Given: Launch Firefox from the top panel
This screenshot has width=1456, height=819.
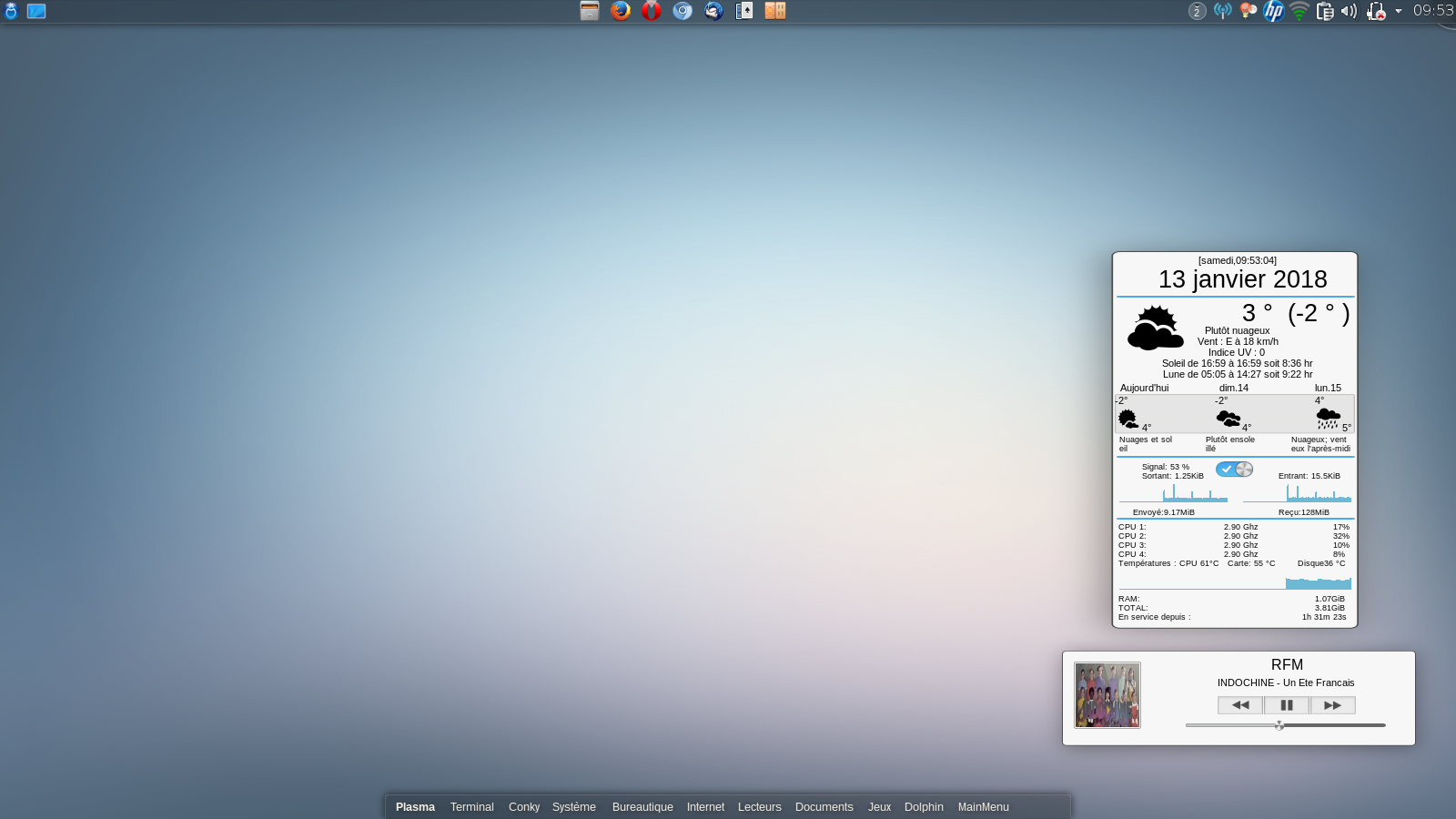Looking at the screenshot, I should click(621, 11).
